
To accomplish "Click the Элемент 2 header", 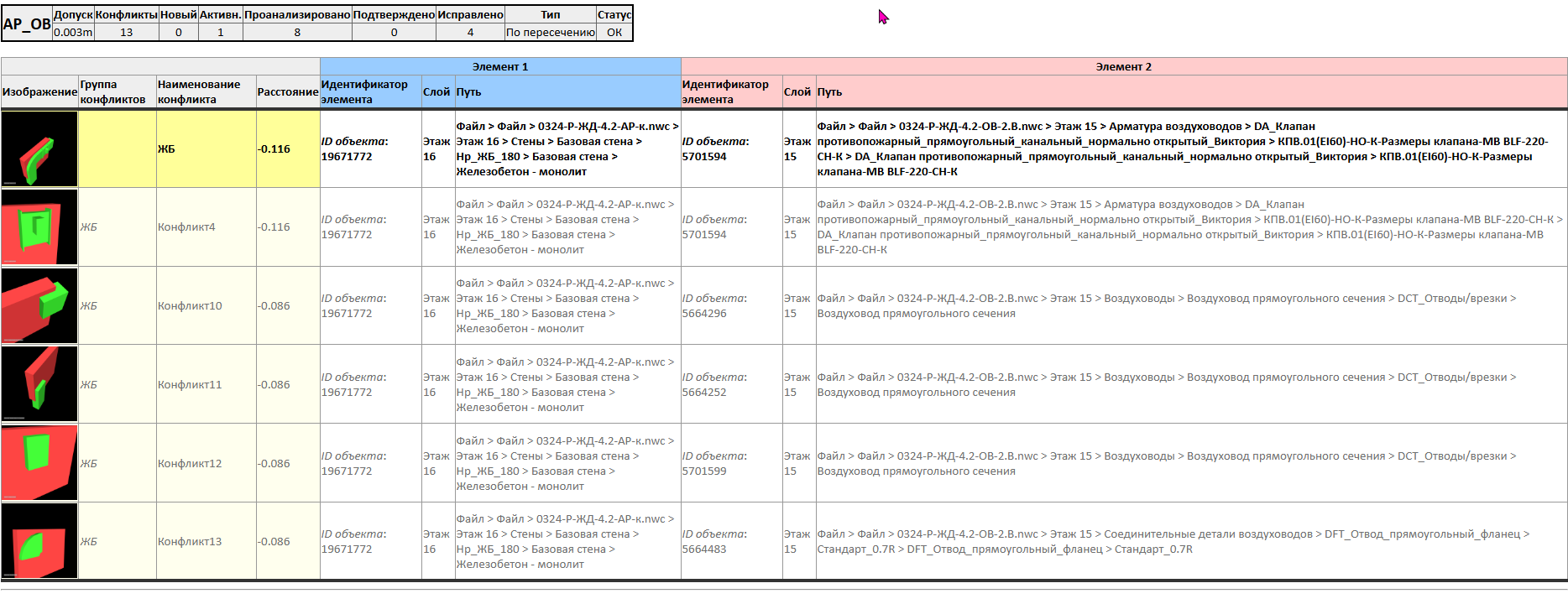I will [1124, 66].
